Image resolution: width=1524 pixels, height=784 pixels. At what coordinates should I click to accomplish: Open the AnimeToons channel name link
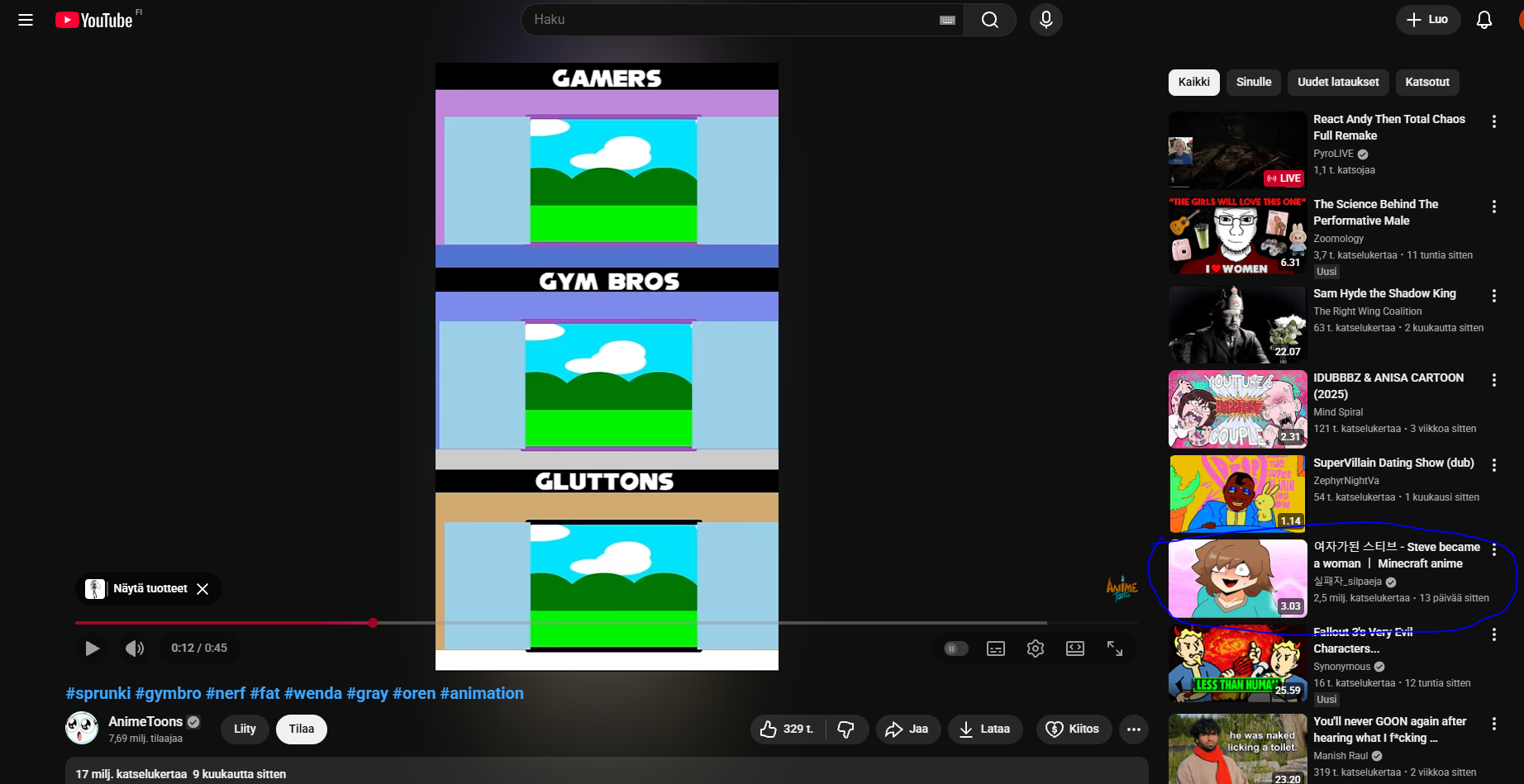(x=145, y=722)
